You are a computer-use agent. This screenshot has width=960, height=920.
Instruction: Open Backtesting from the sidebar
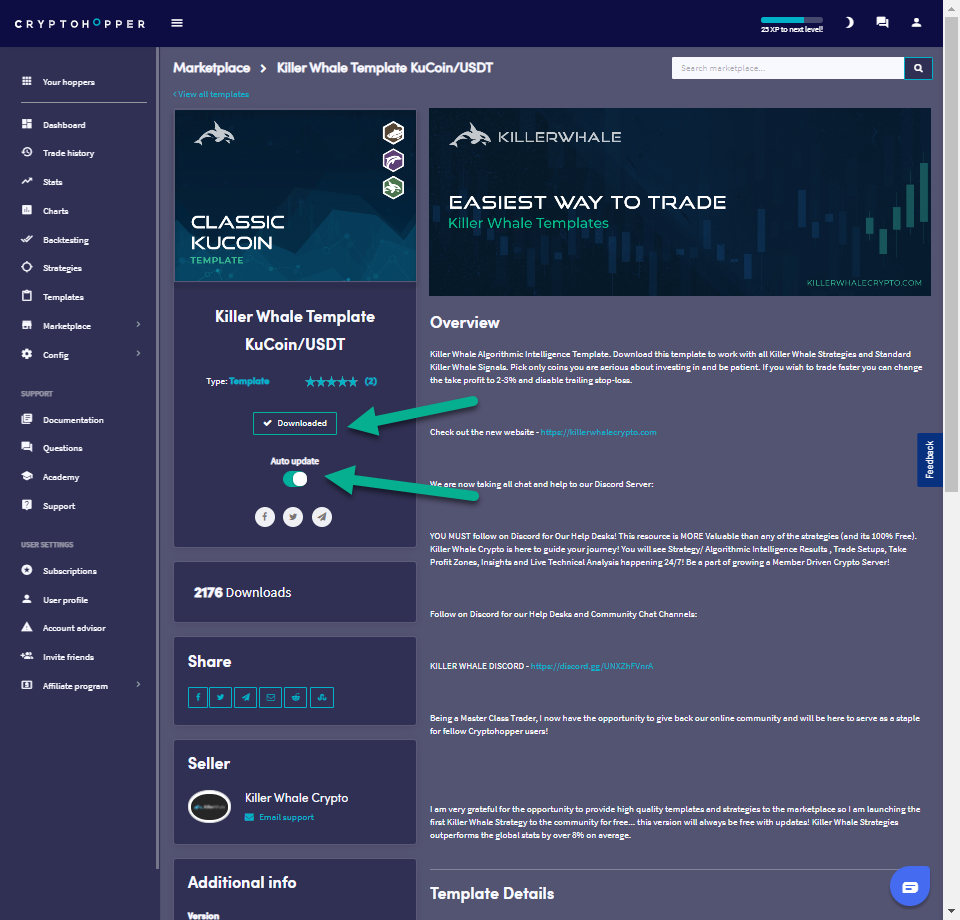65,240
